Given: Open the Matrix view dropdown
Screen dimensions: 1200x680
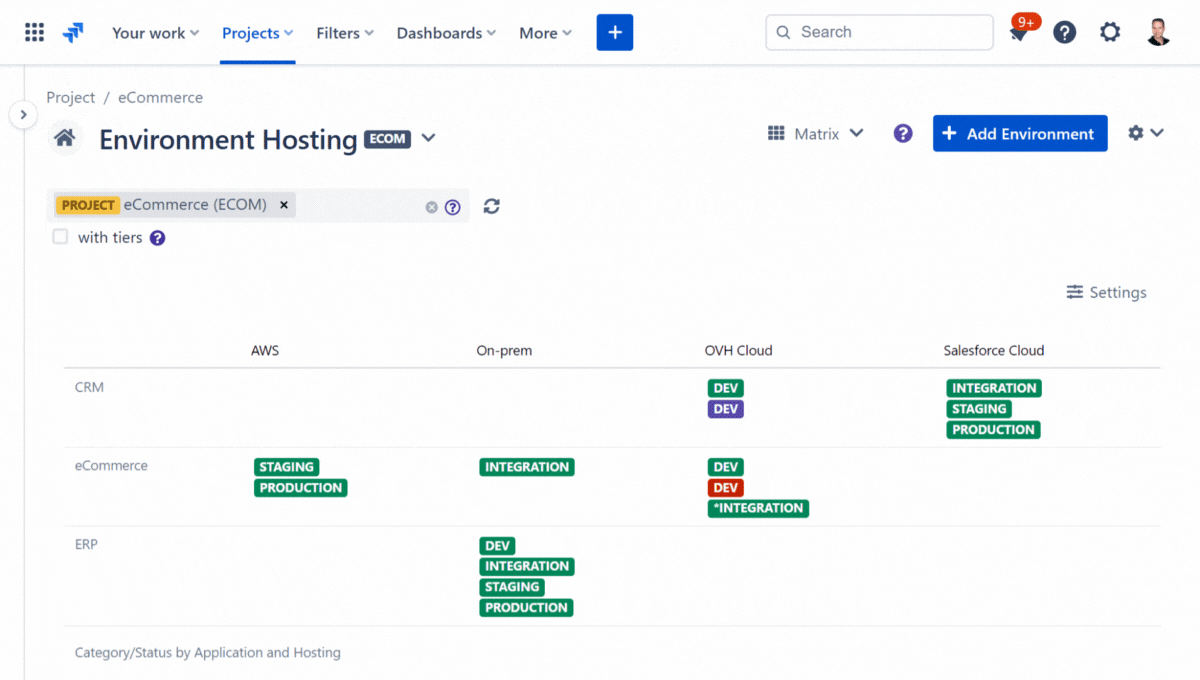Looking at the screenshot, I should point(816,134).
